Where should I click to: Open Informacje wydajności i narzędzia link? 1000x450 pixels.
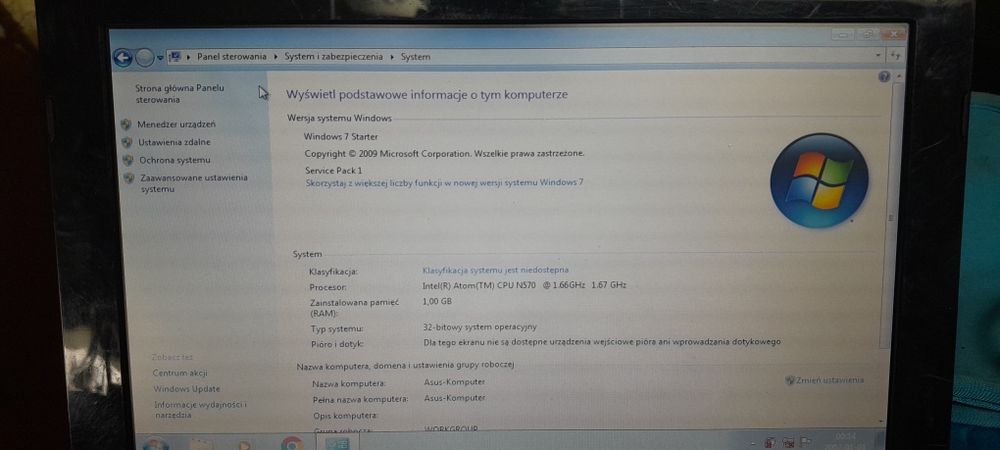pyautogui.click(x=200, y=410)
